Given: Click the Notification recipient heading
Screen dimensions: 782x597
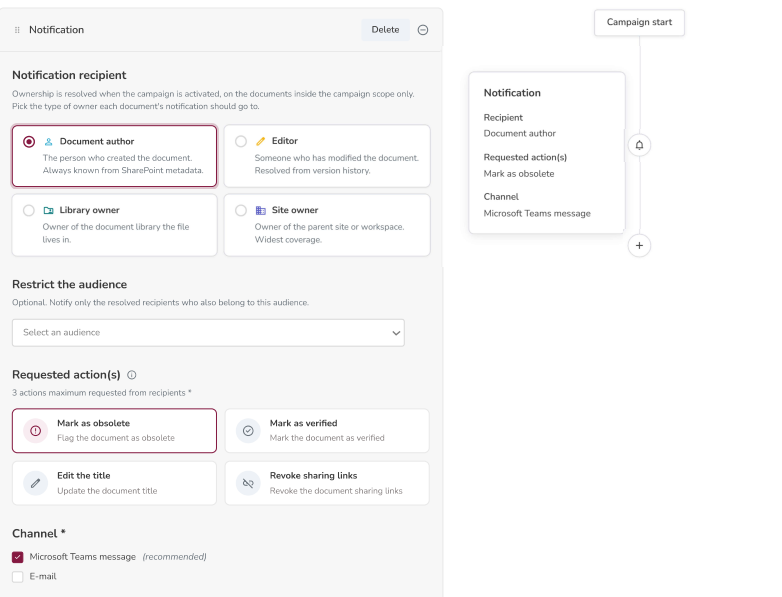Looking at the screenshot, I should 69,75.
